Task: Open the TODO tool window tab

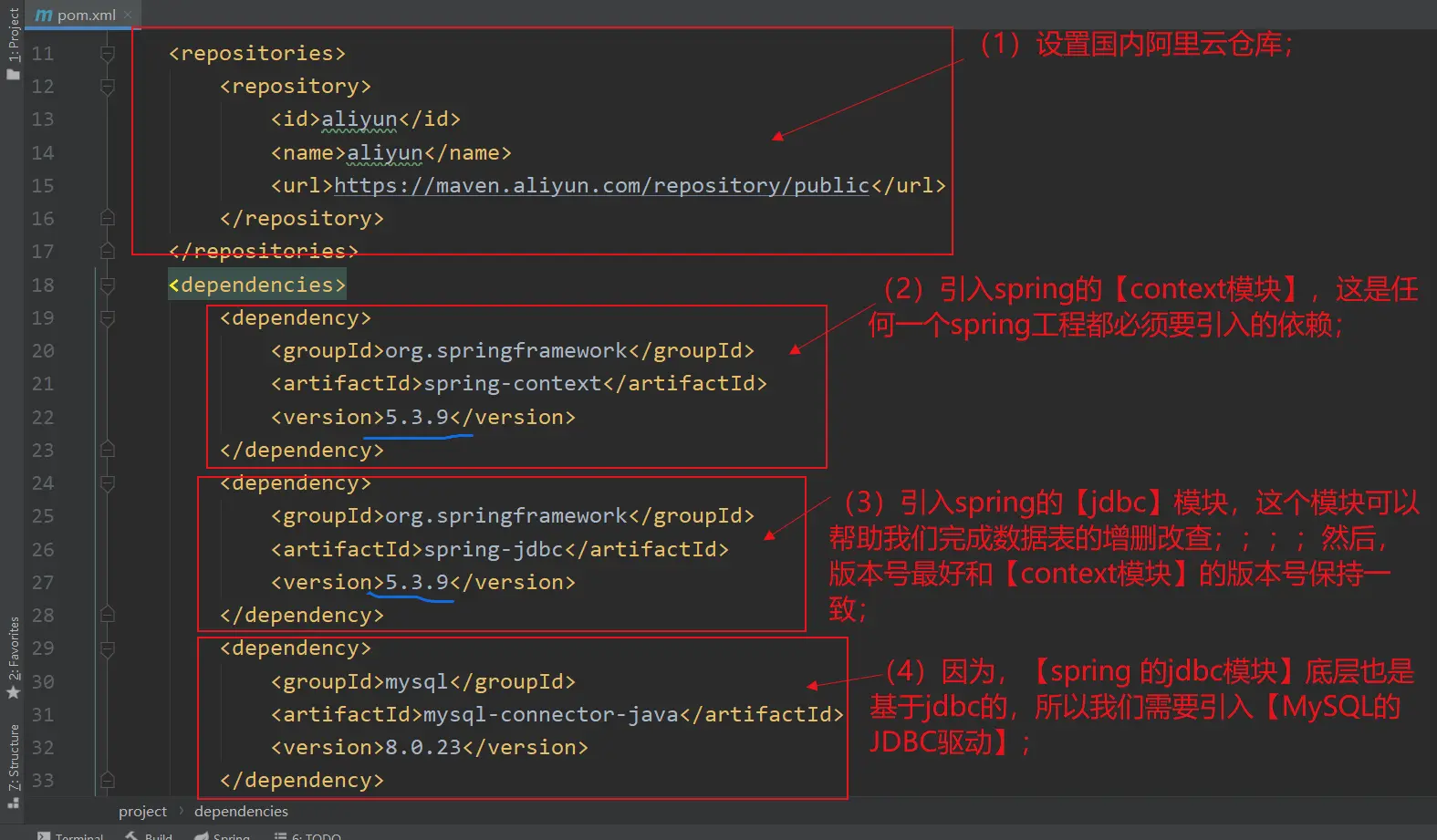Action: click(x=308, y=835)
